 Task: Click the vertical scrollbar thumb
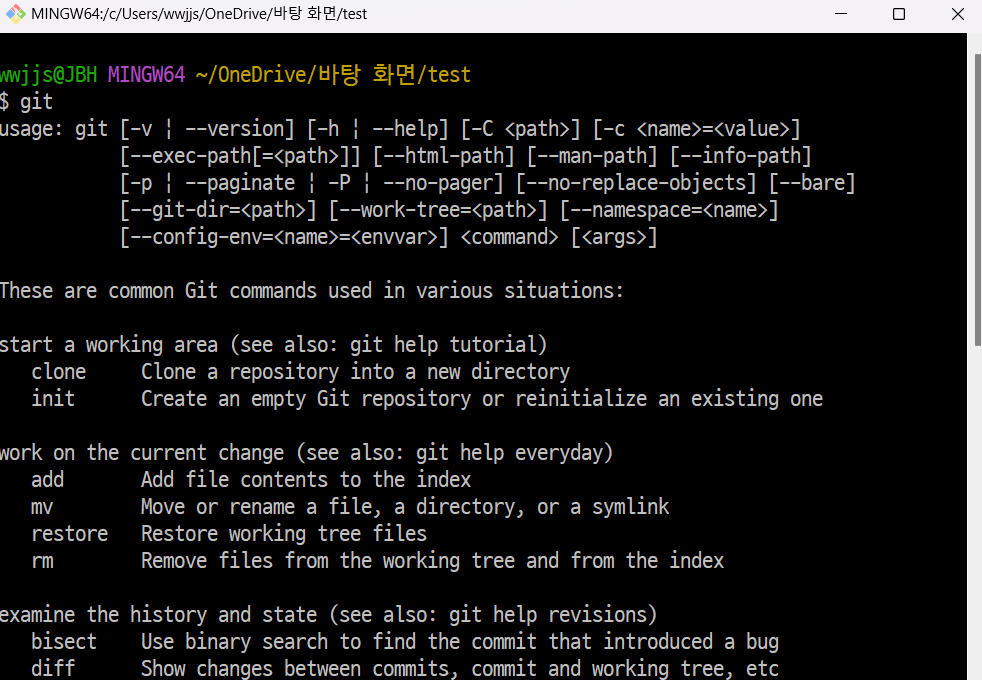[978, 199]
